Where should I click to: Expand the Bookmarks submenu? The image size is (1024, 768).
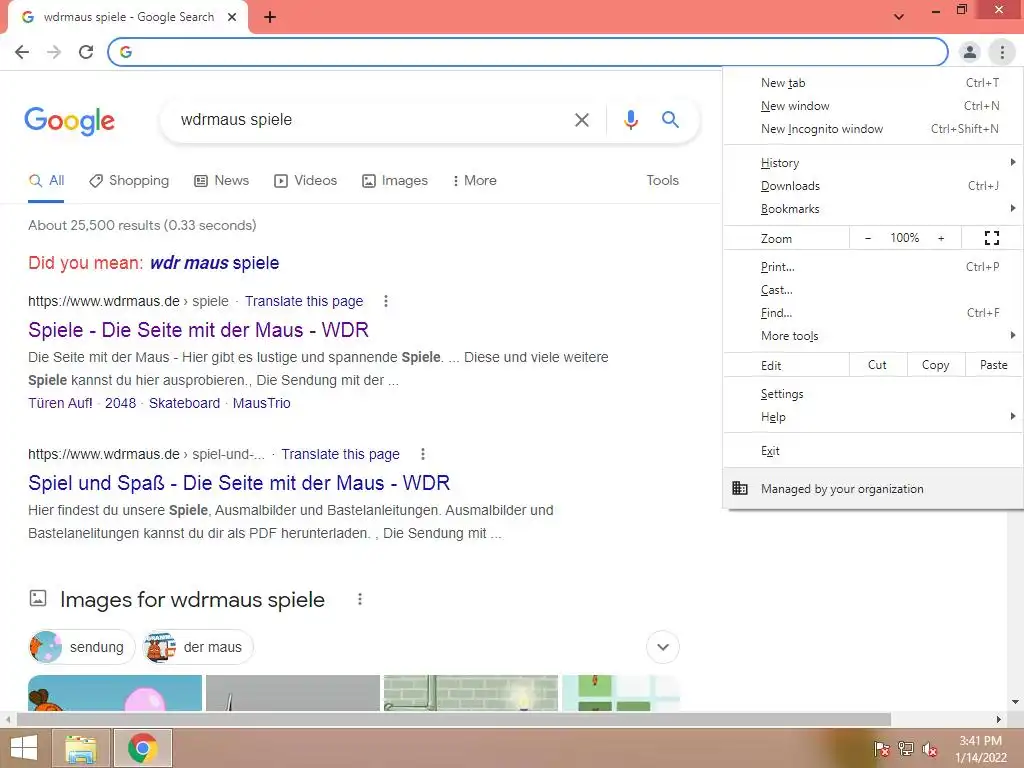pyautogui.click(x=873, y=209)
